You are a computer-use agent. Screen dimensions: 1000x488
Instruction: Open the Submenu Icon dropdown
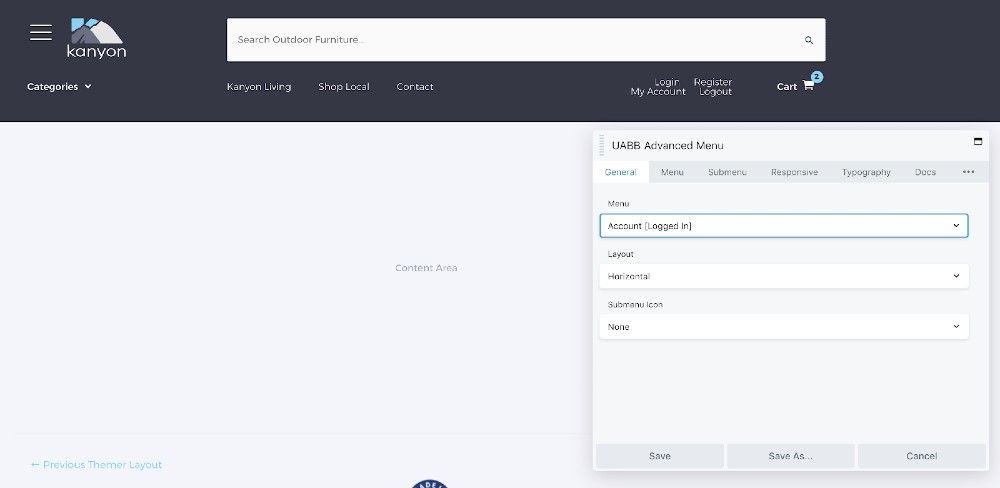(783, 327)
